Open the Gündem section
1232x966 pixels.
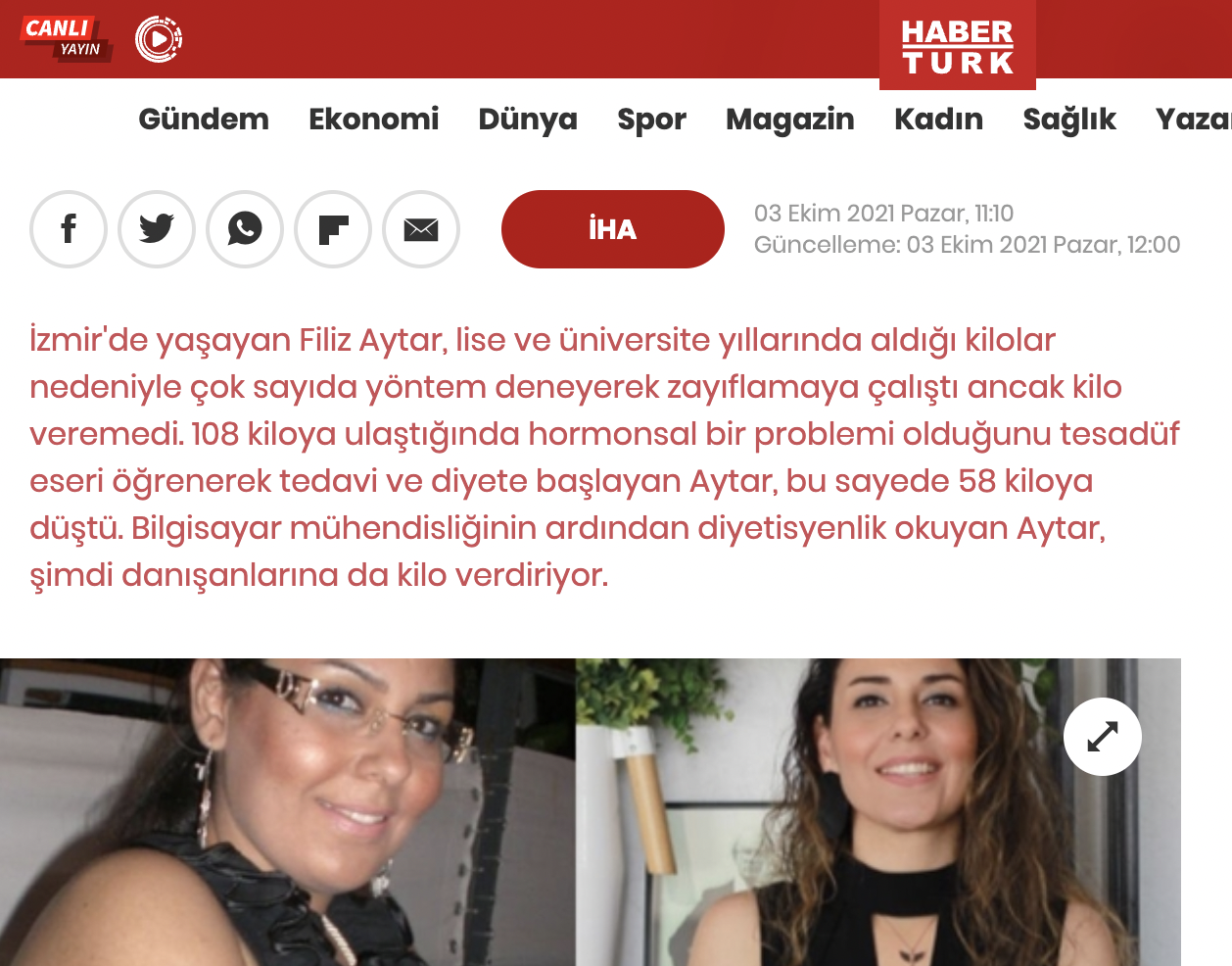click(x=204, y=119)
